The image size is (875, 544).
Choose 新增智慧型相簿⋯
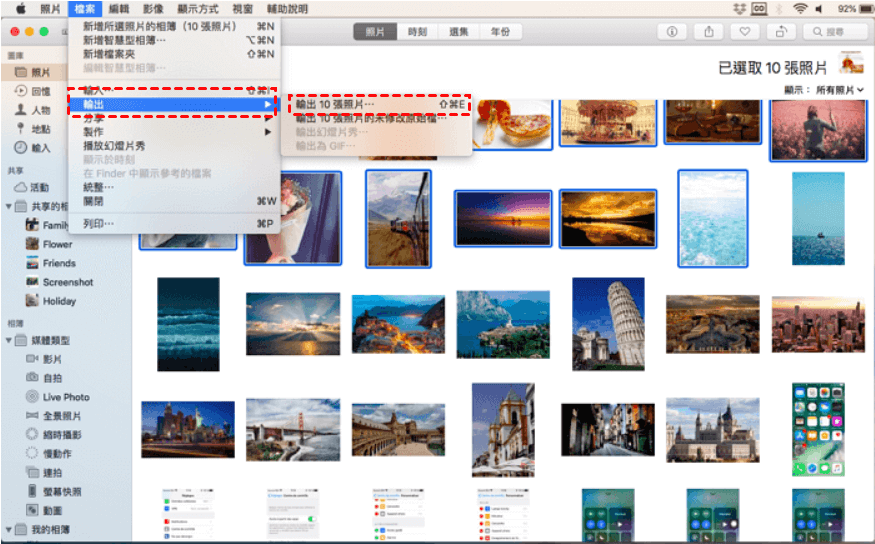tap(174, 40)
